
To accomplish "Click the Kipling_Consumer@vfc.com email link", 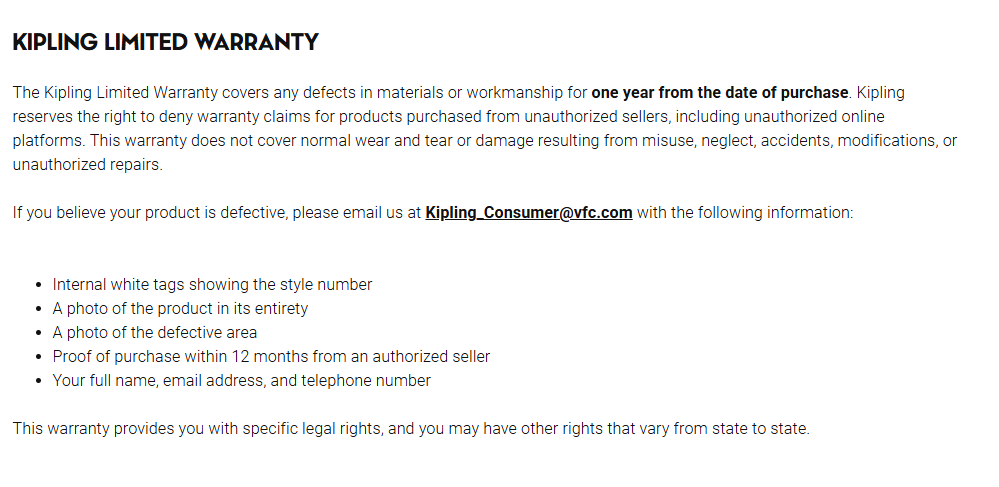I will [528, 212].
